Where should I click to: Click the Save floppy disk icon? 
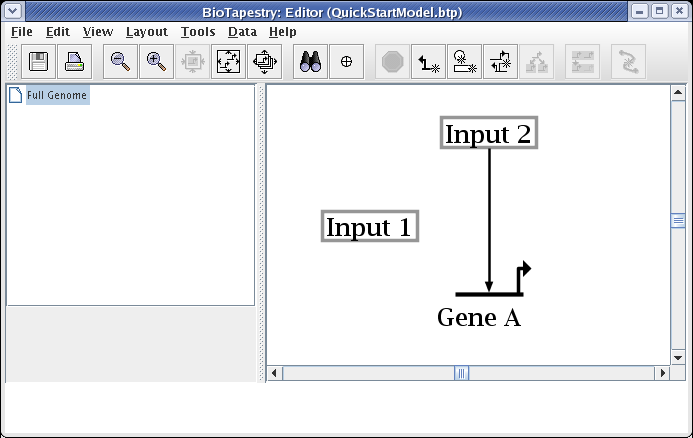coord(38,62)
